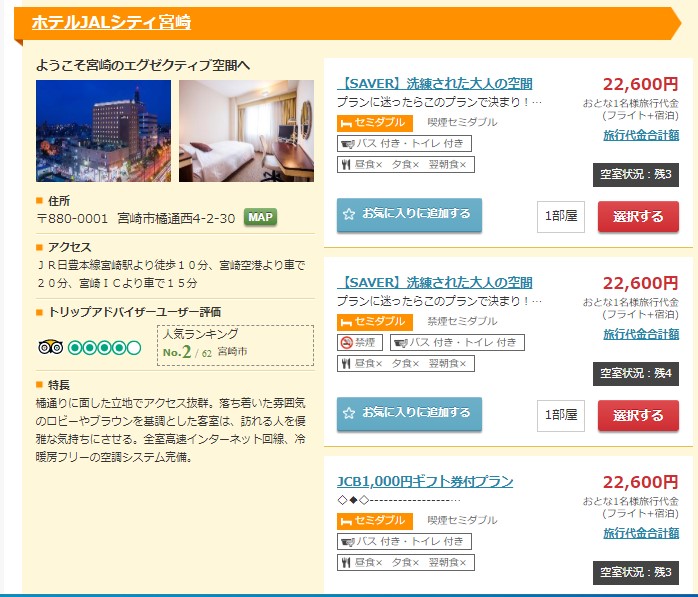Click the 禁煙 no-smoking icon badge
Viewport: 698px width, 597px height.
tap(360, 342)
